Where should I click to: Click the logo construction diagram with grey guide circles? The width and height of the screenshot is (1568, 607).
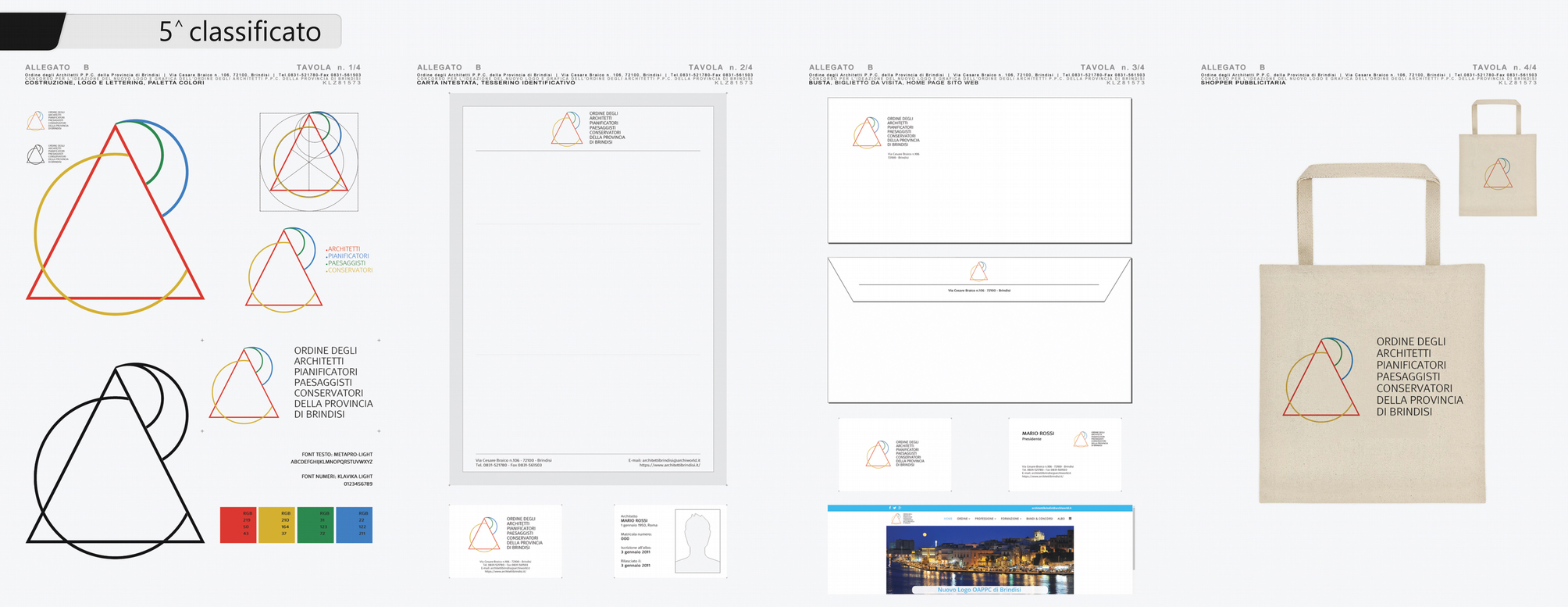coord(309,162)
